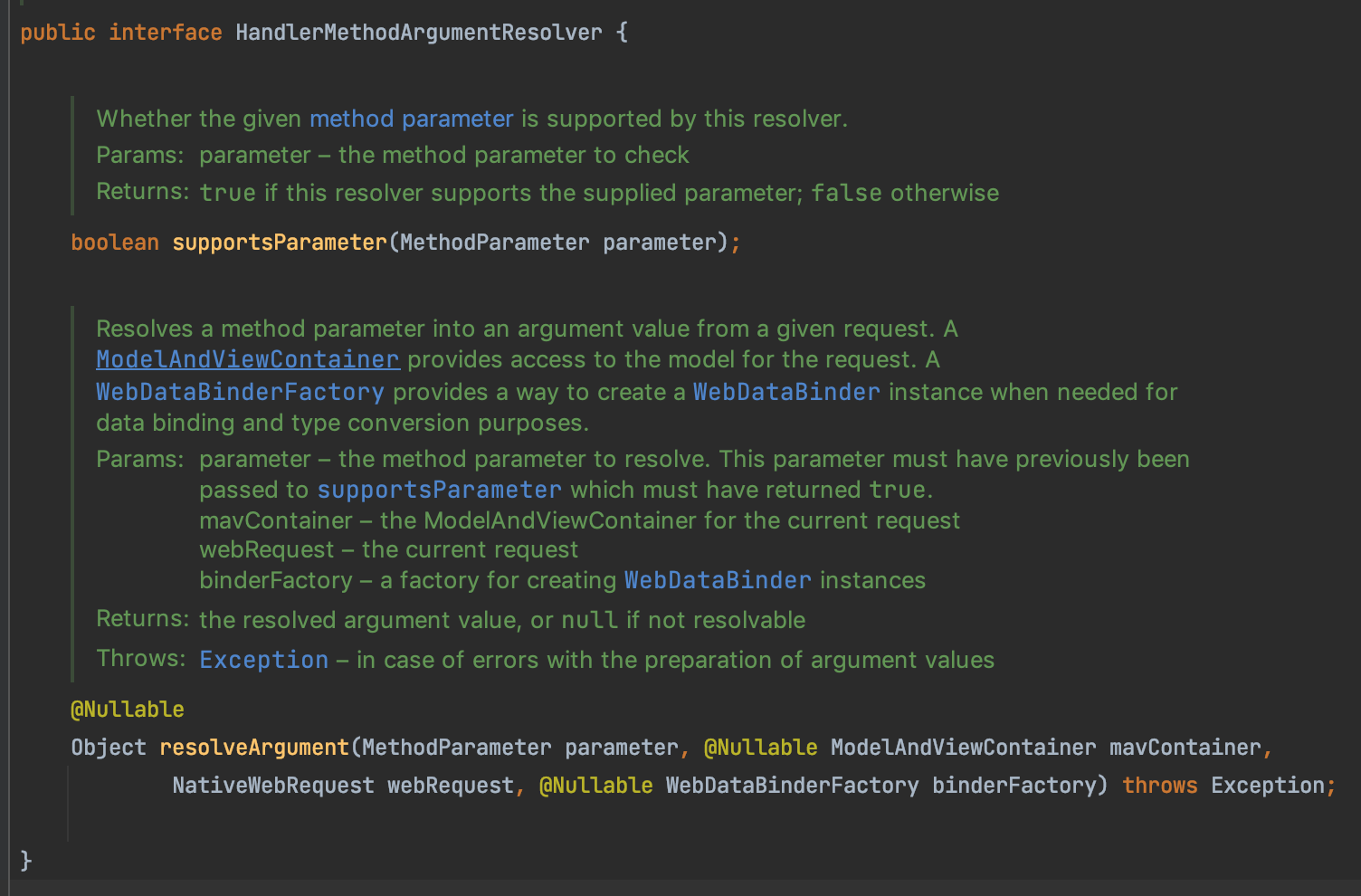
Task: Click MethodParameter type in resolveArgument signature
Action: 457,748
